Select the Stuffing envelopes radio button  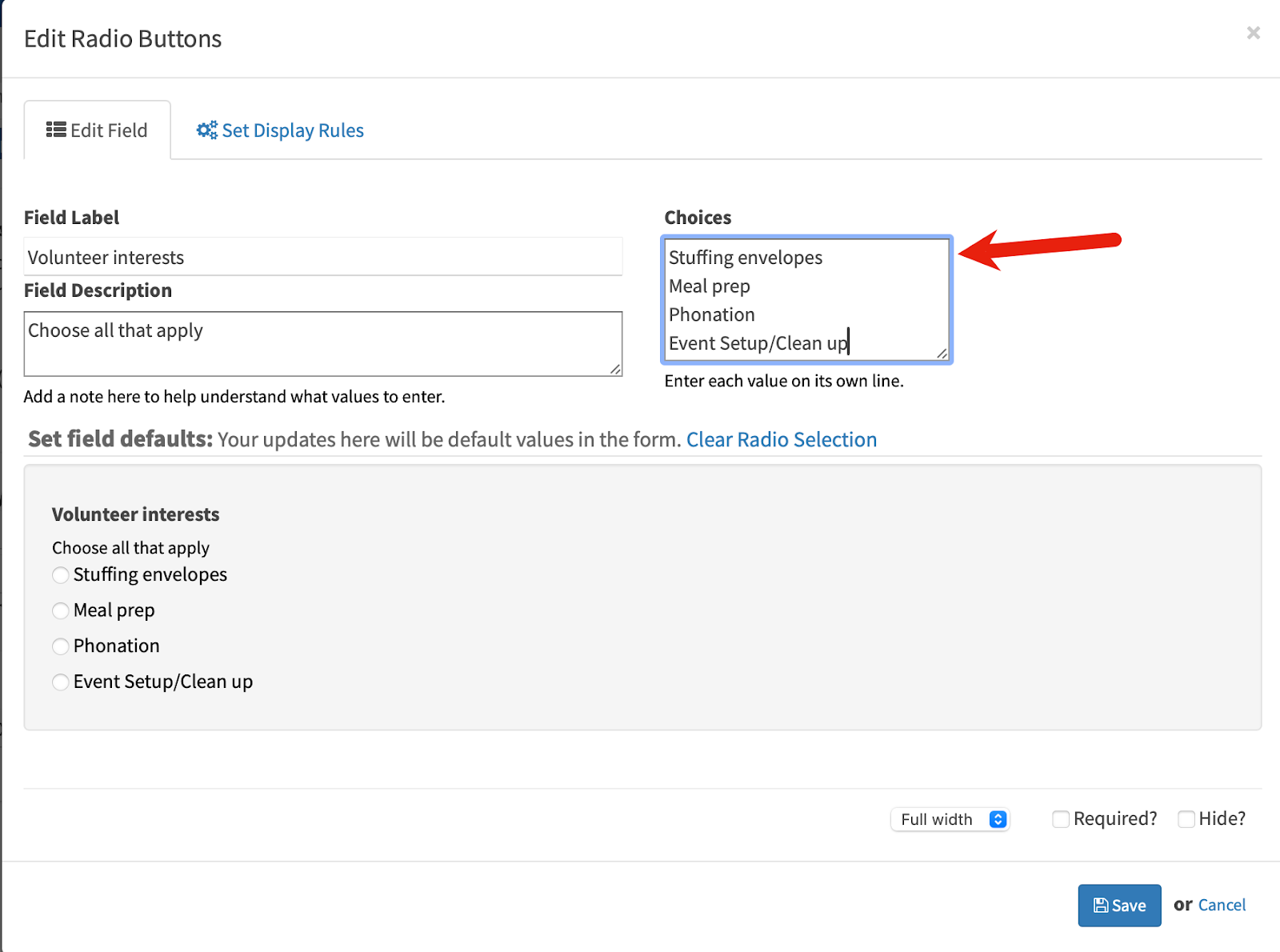(x=61, y=575)
